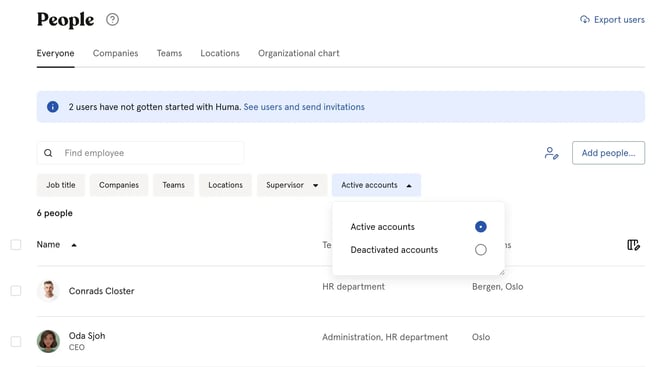Open the Supervisor filter dropdown
The height and width of the screenshot is (367, 670).
click(292, 185)
